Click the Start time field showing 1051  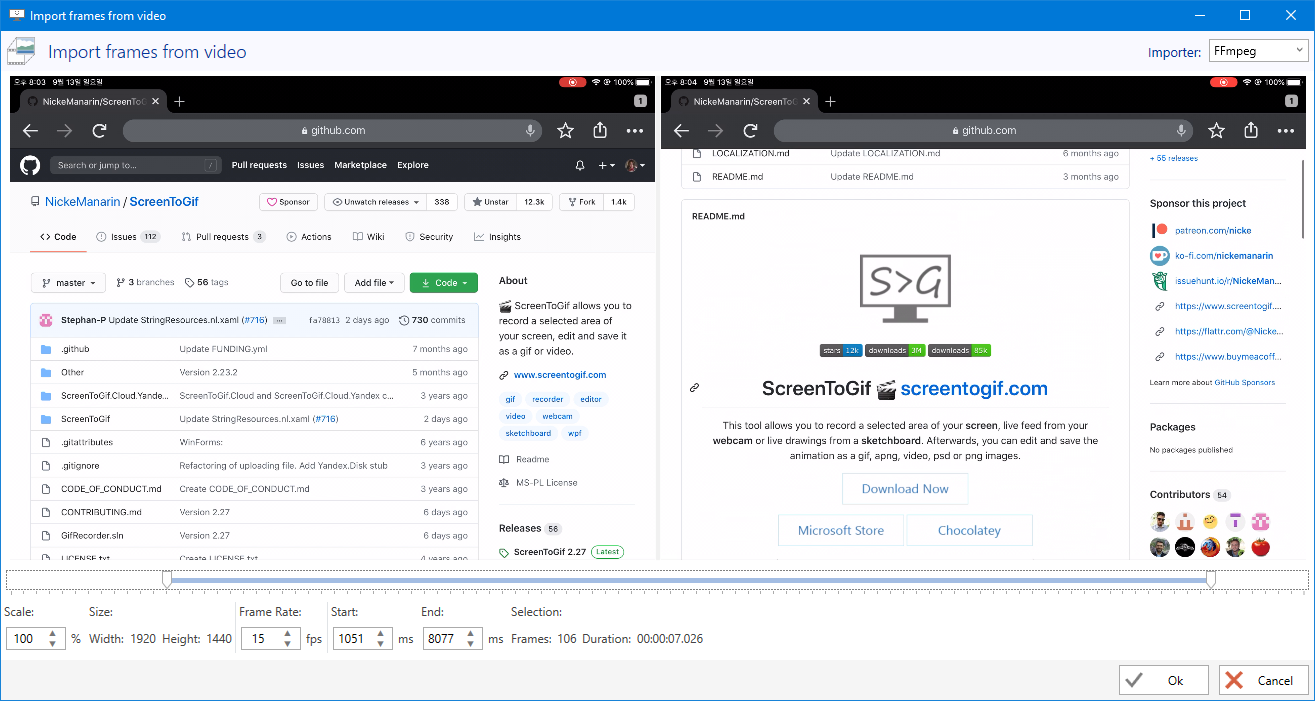pos(352,638)
